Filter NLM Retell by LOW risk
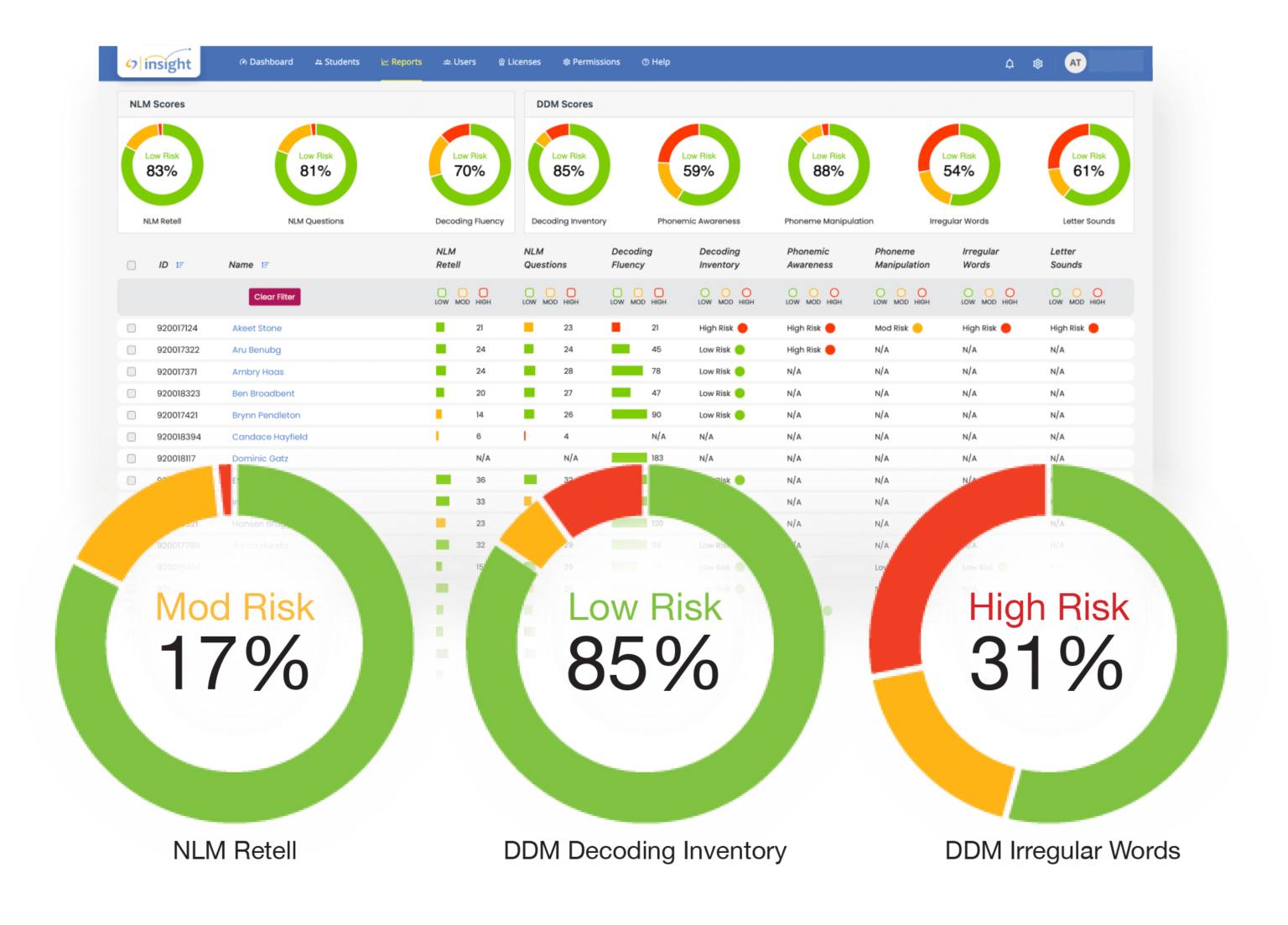The width and height of the screenshot is (1288, 925). point(442,293)
